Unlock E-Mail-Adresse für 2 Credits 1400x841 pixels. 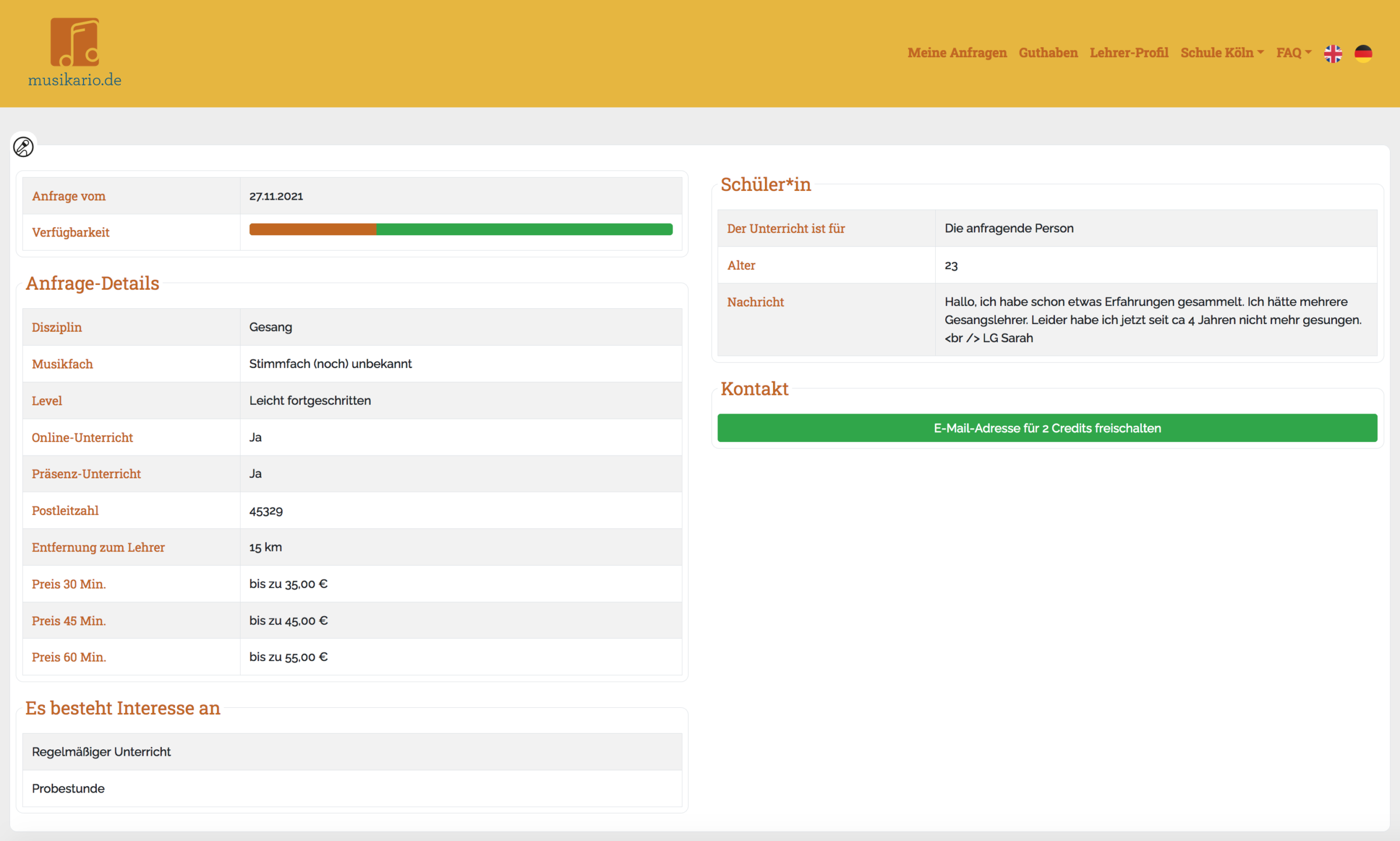tap(1047, 428)
